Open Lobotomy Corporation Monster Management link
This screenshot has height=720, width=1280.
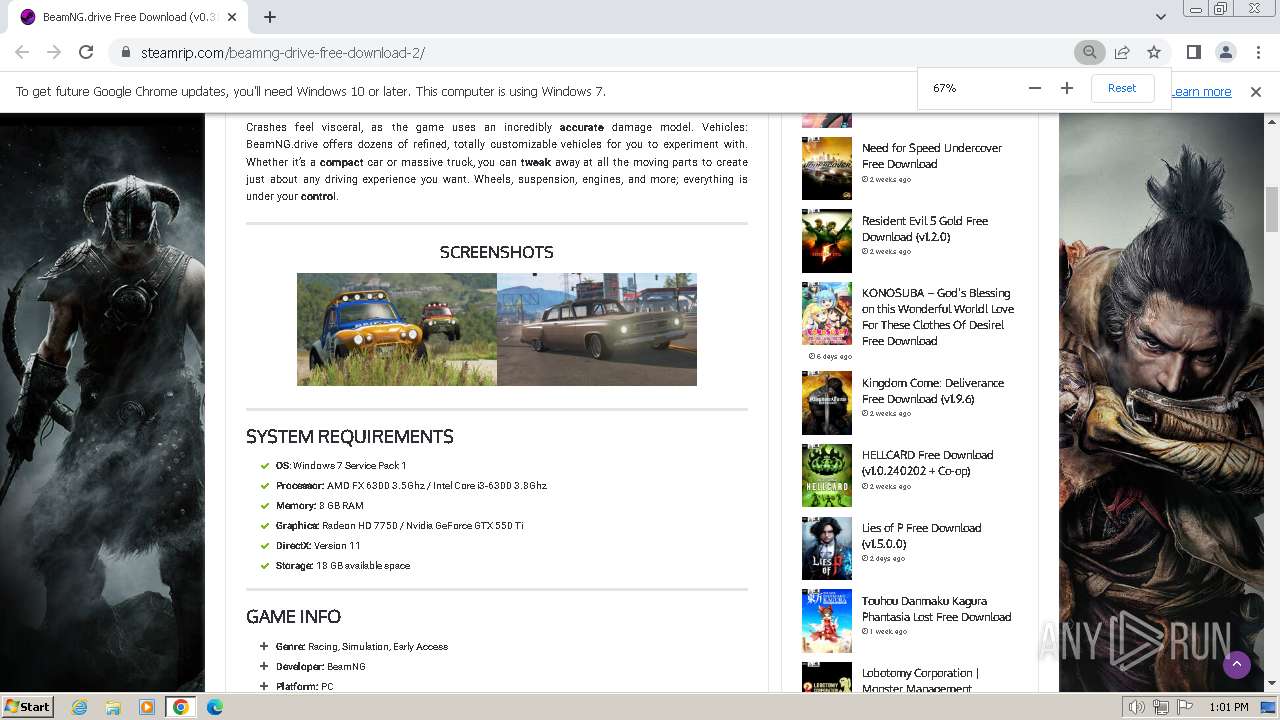(920, 680)
